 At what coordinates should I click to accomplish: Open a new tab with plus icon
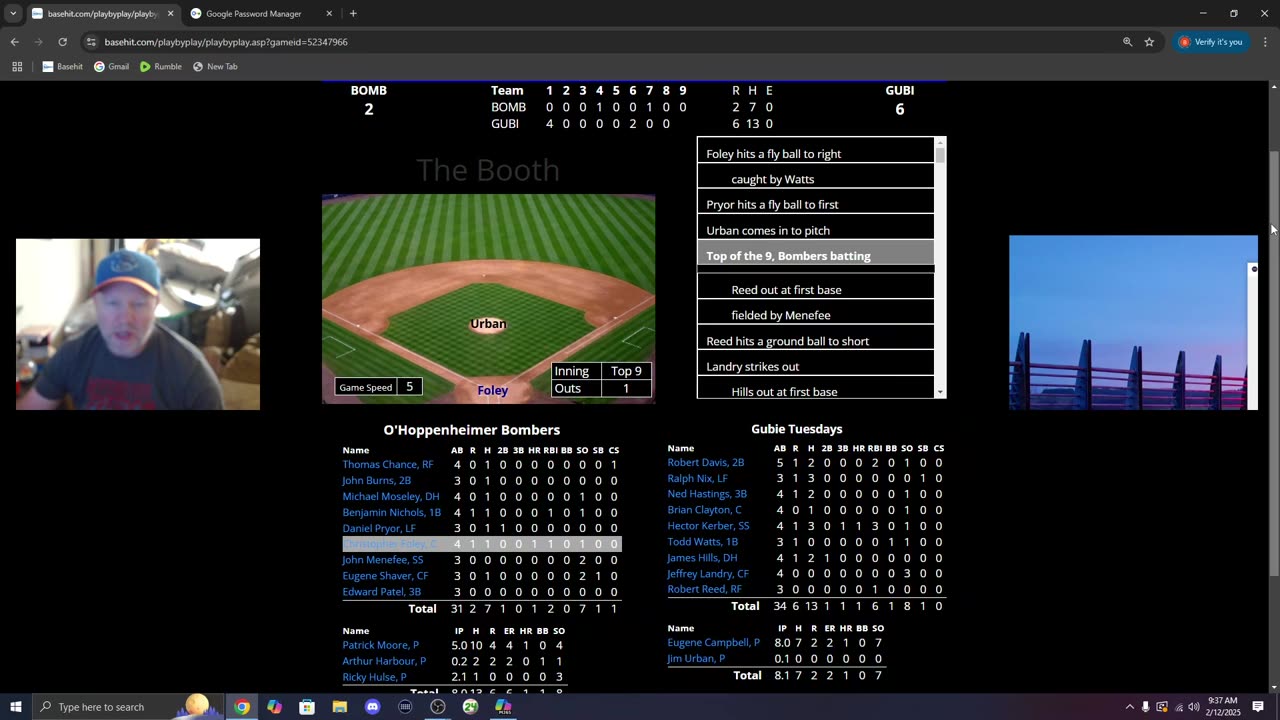(353, 14)
